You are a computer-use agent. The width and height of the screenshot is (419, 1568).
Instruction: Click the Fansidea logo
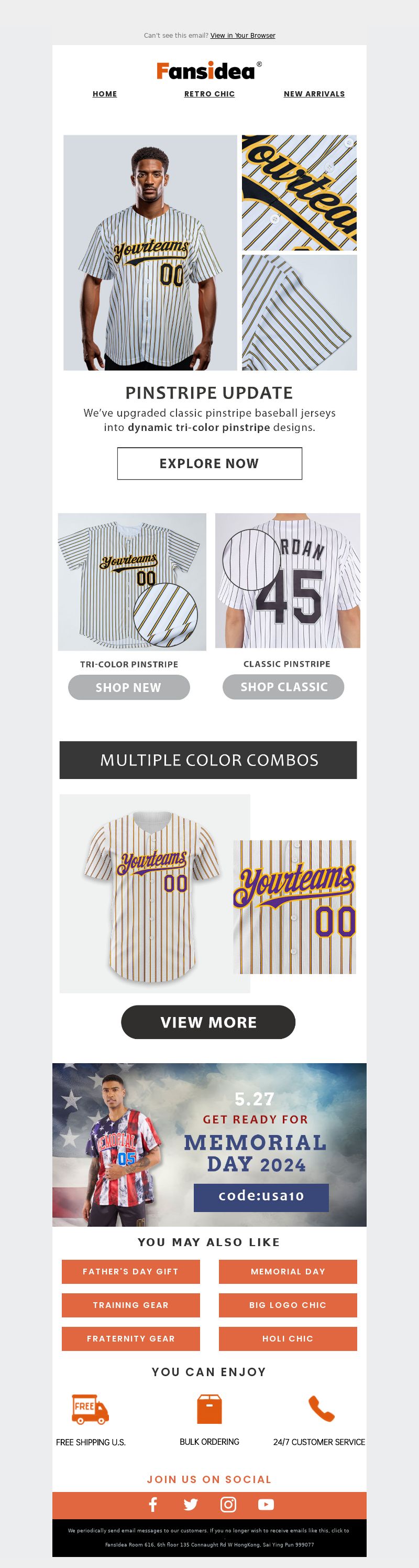209,71
